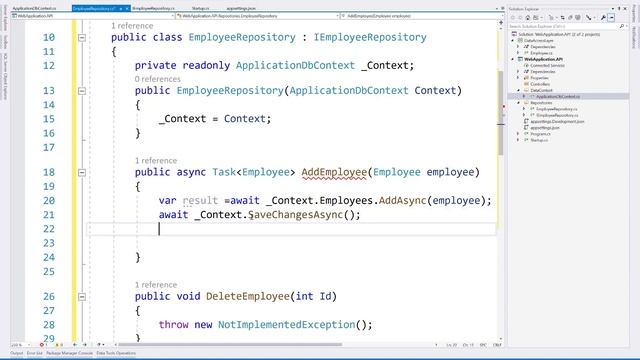Toggle Preview Selected Items button

[611, 18]
